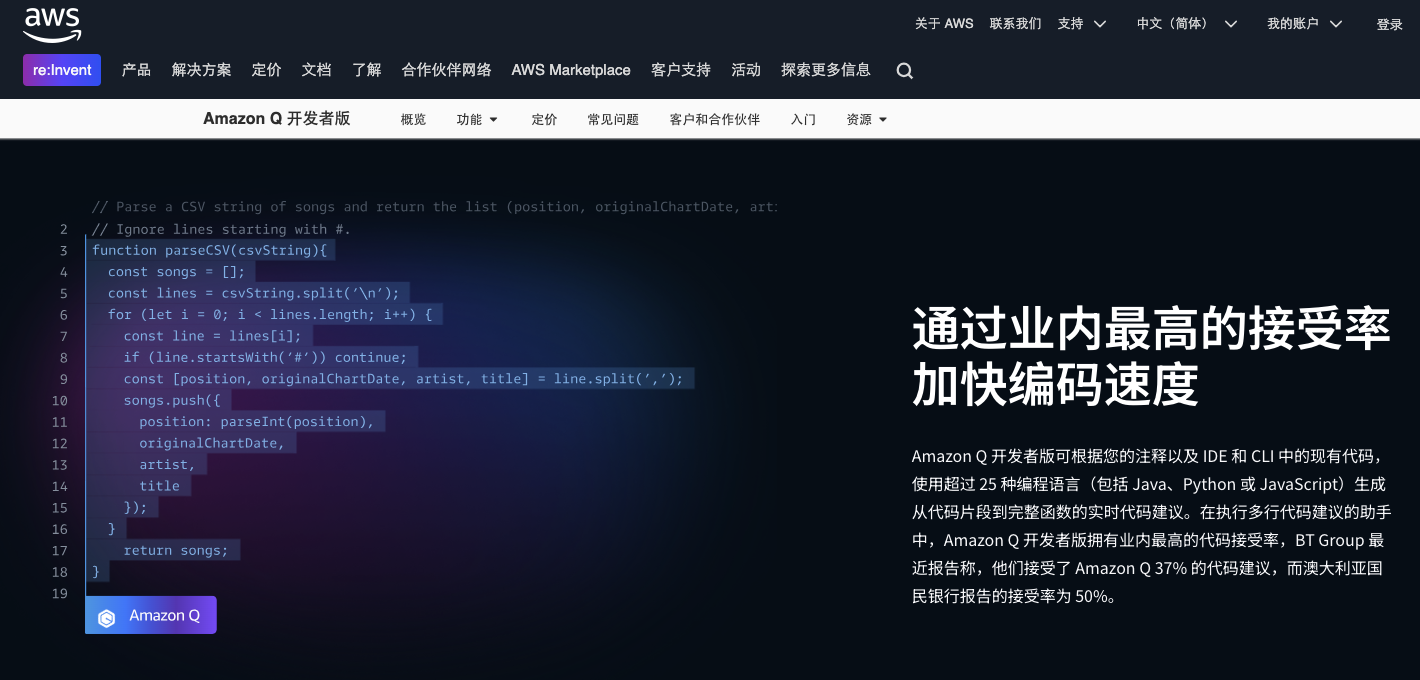Open the 产品 menu
This screenshot has height=680, width=1420.
pos(136,70)
